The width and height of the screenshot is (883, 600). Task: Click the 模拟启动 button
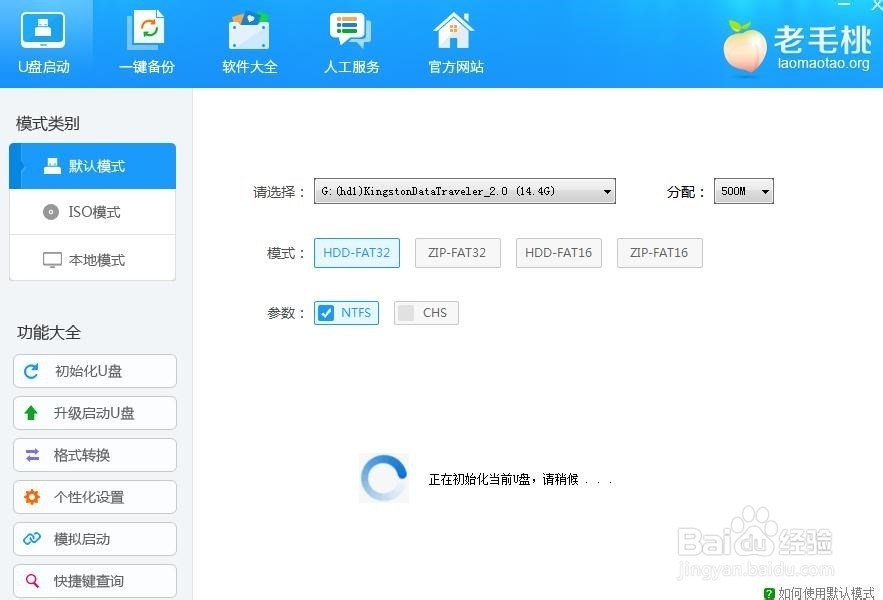(95, 539)
